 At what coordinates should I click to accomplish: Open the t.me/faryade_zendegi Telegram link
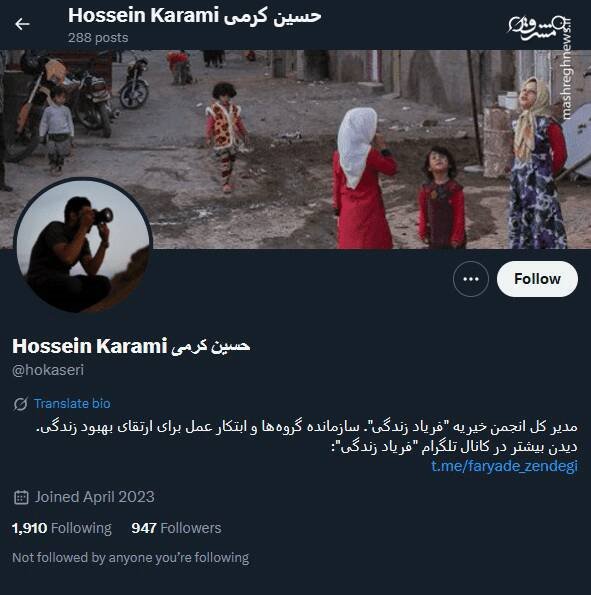[x=504, y=466]
